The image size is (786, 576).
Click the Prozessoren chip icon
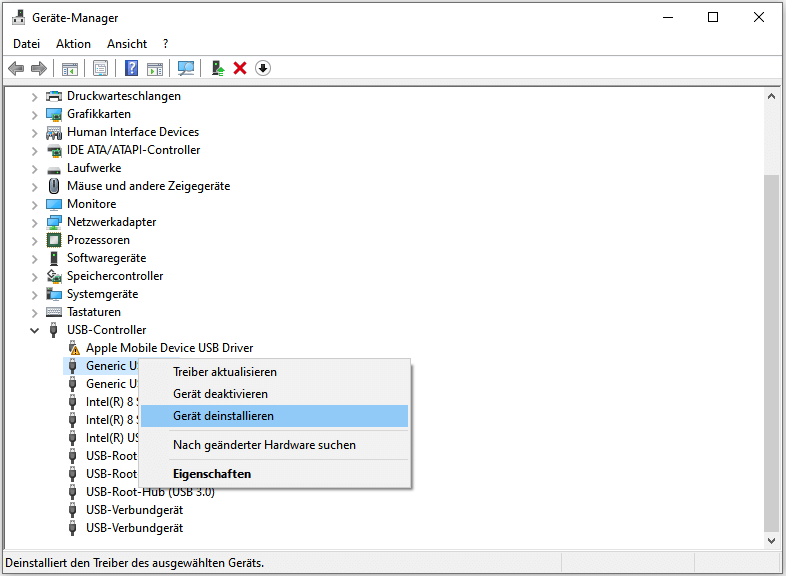tap(54, 240)
